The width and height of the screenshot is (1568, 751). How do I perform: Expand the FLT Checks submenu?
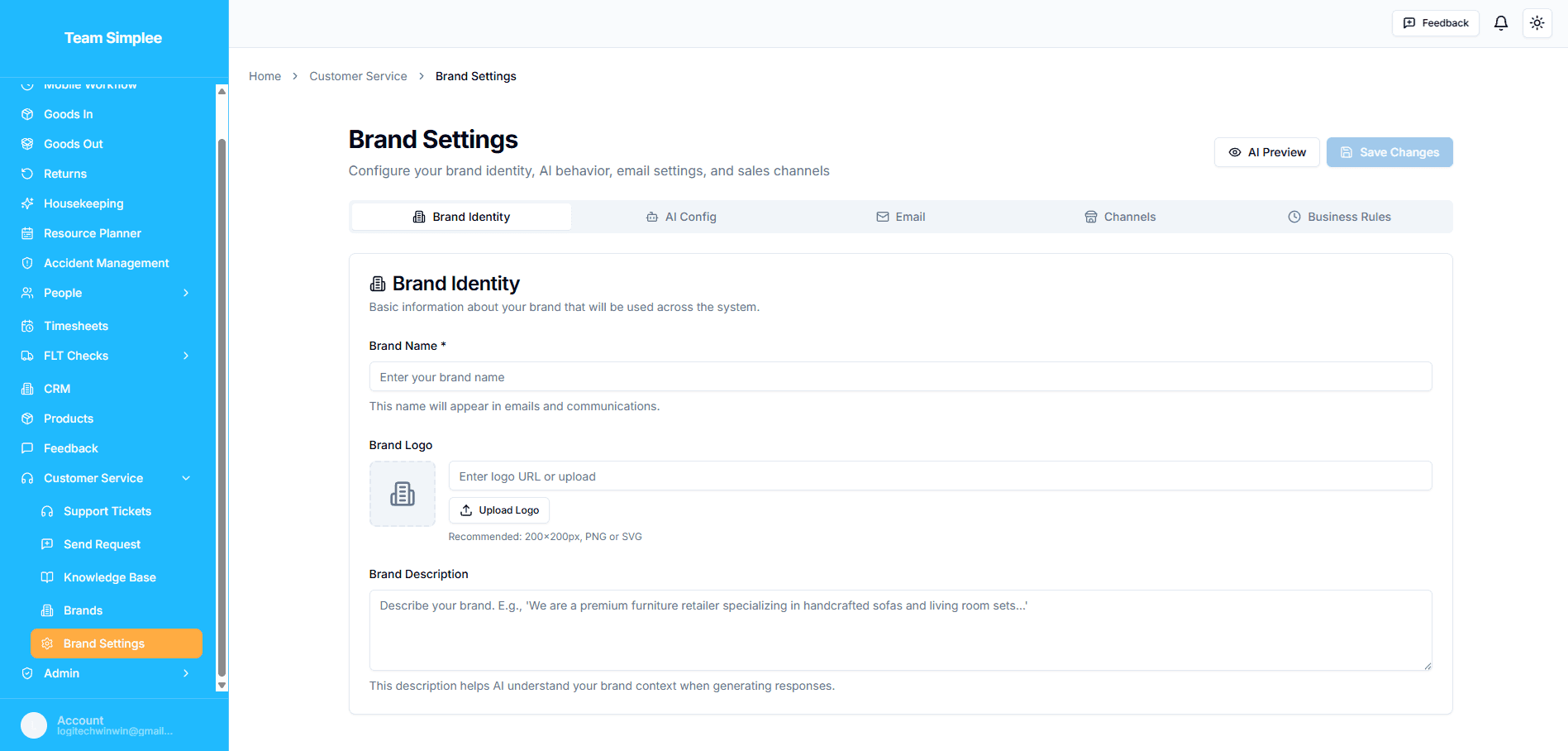click(x=186, y=356)
